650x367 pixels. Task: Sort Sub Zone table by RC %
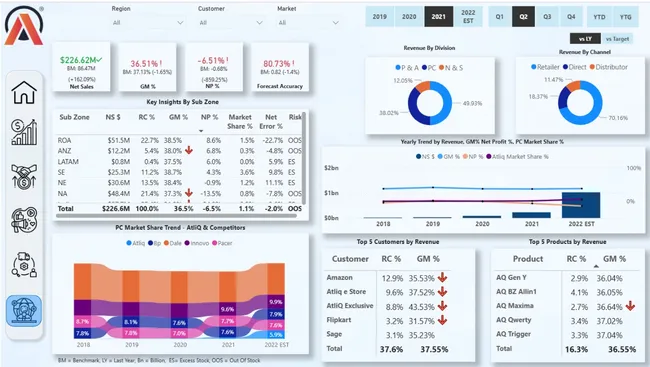[x=146, y=117]
